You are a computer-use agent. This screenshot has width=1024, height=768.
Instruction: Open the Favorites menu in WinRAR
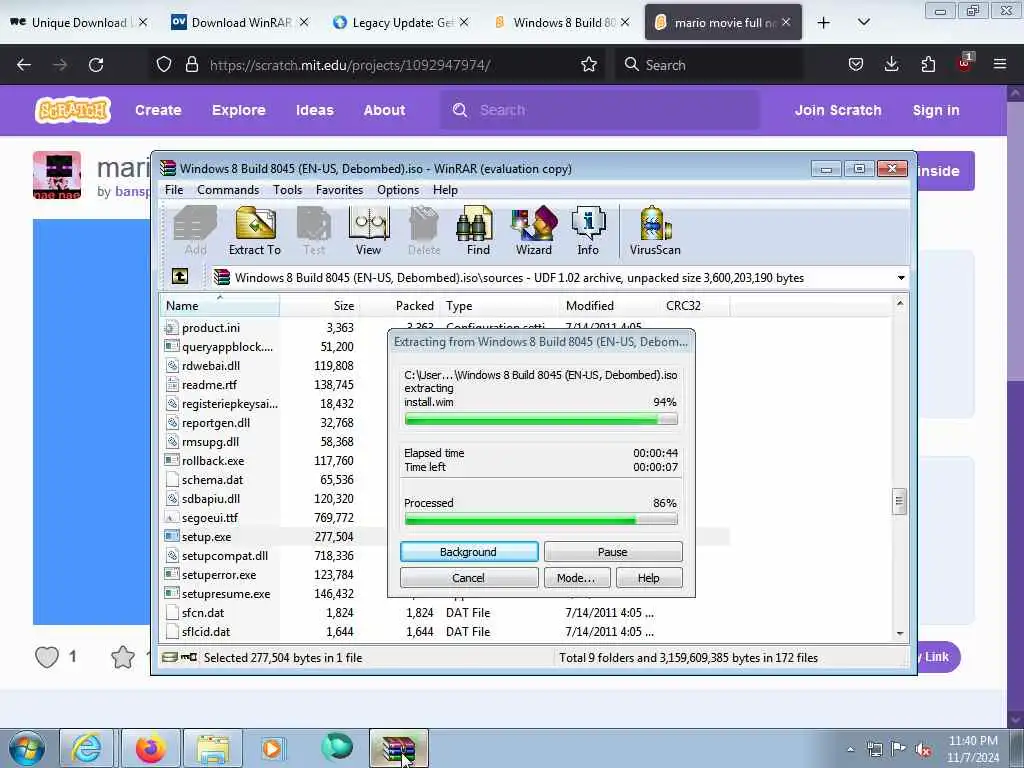pyautogui.click(x=339, y=190)
